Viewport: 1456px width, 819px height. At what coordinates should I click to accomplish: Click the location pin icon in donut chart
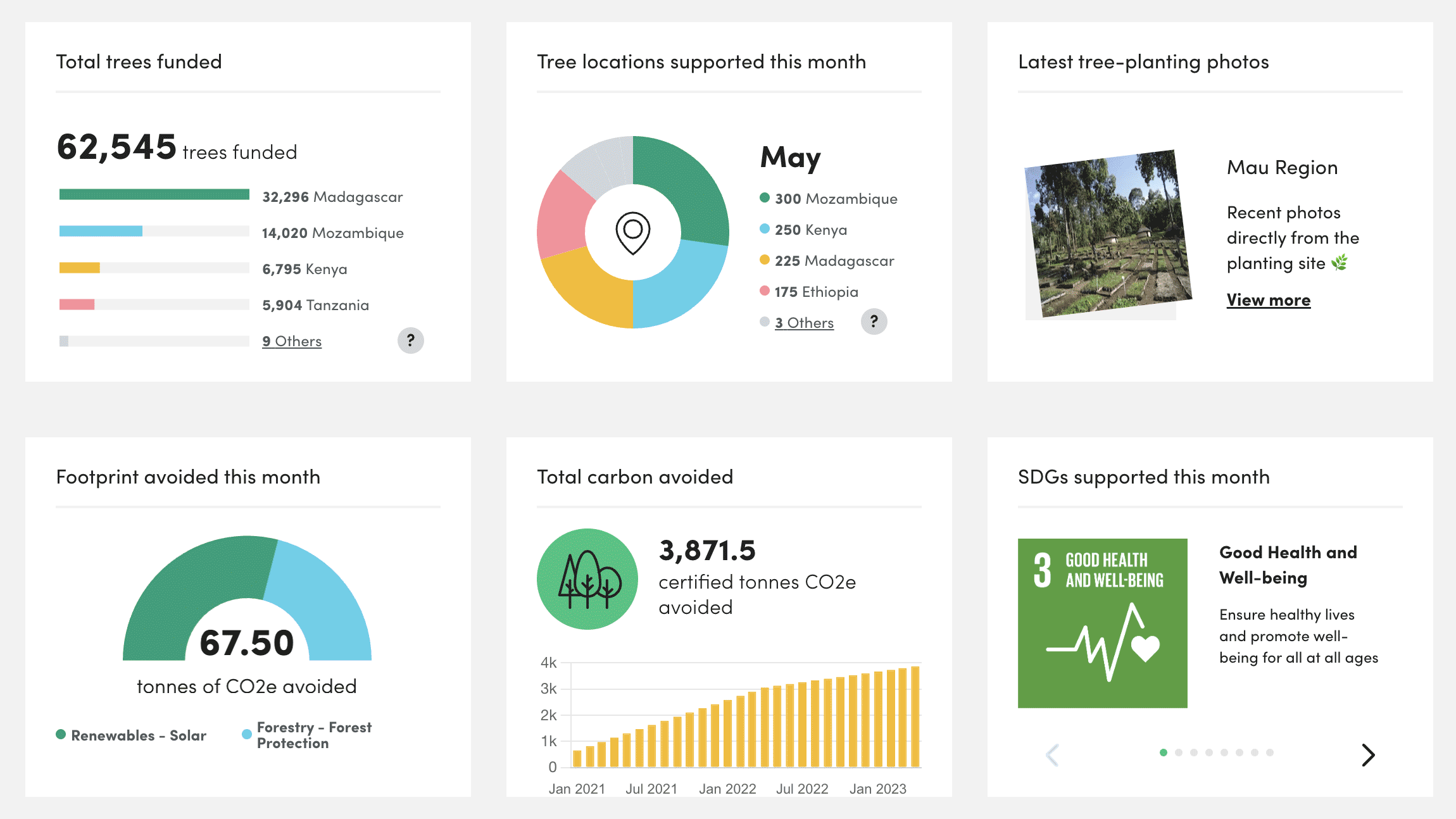pos(632,232)
